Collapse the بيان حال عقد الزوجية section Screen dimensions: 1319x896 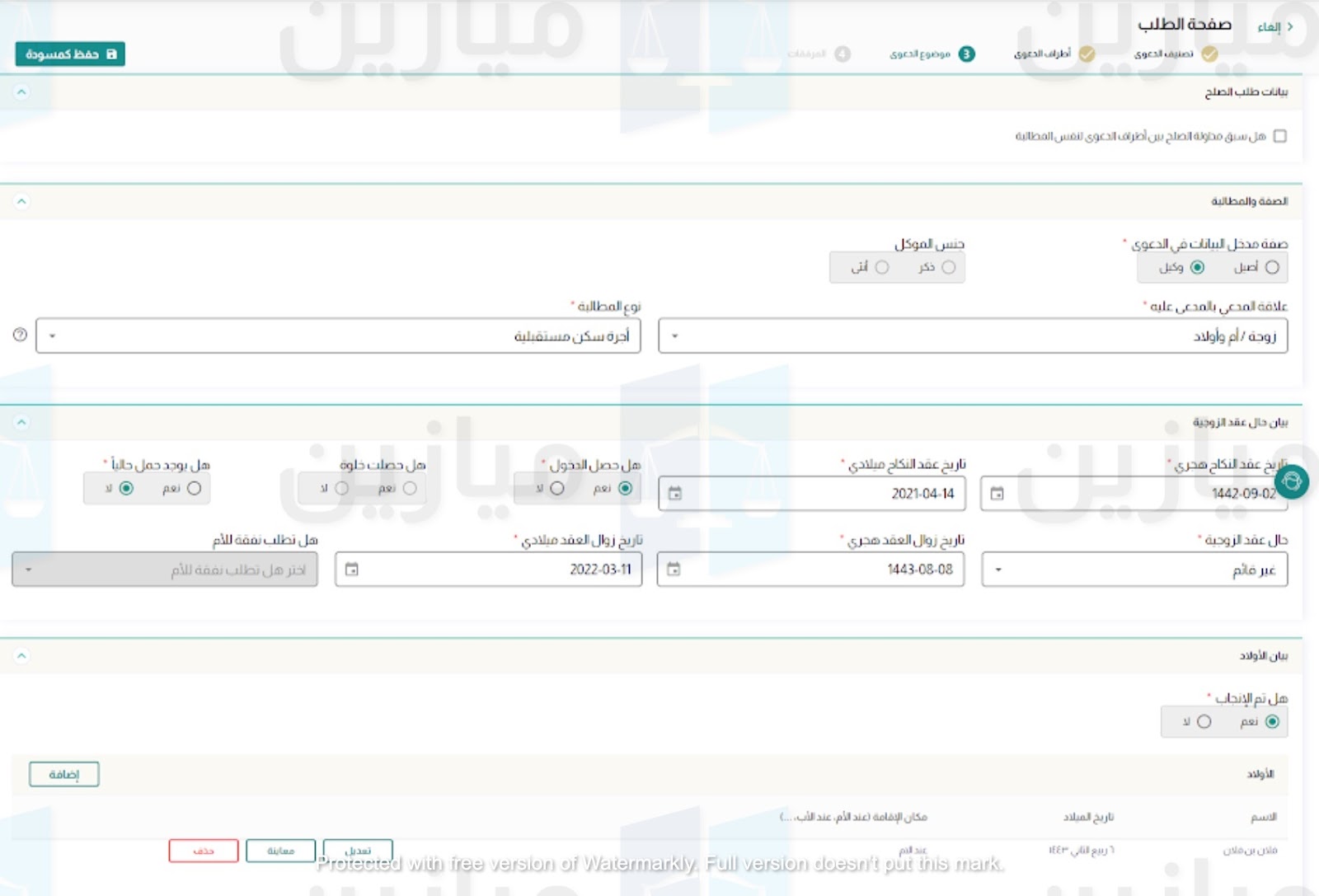click(21, 422)
